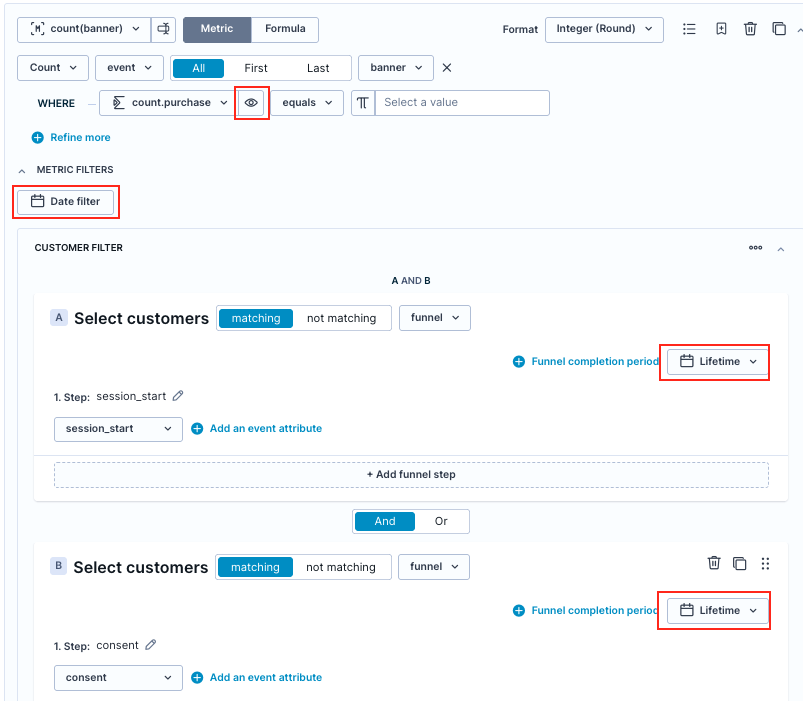Toggle the eye icon next to count.purchase
Screen dimensions: 803x701
click(x=251, y=103)
